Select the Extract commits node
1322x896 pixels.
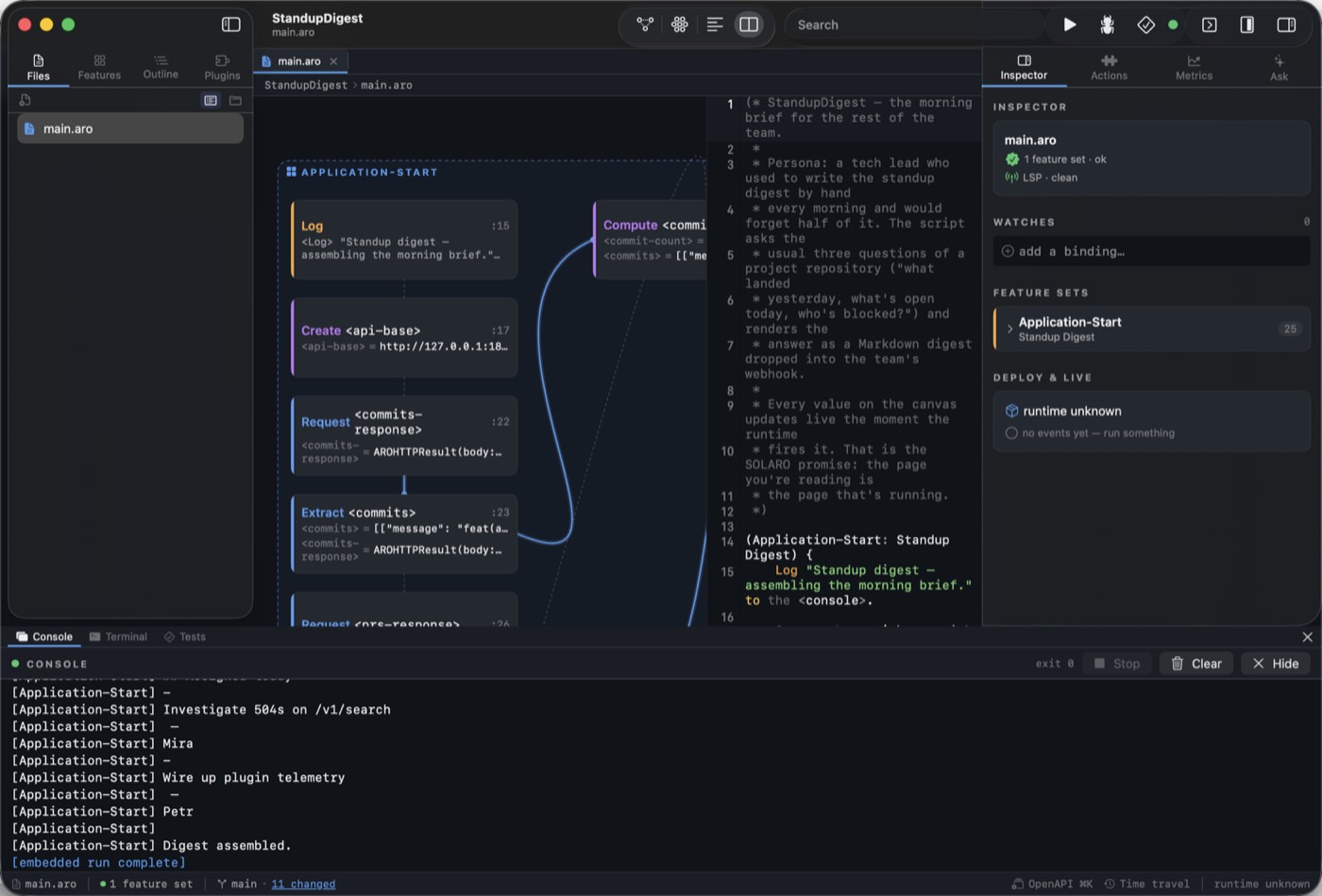point(404,533)
